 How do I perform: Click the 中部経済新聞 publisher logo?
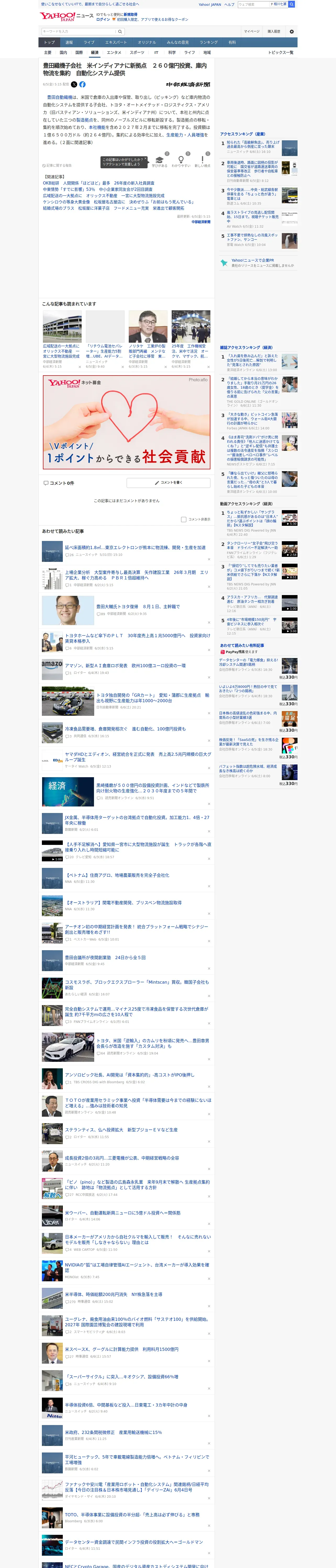click(188, 85)
